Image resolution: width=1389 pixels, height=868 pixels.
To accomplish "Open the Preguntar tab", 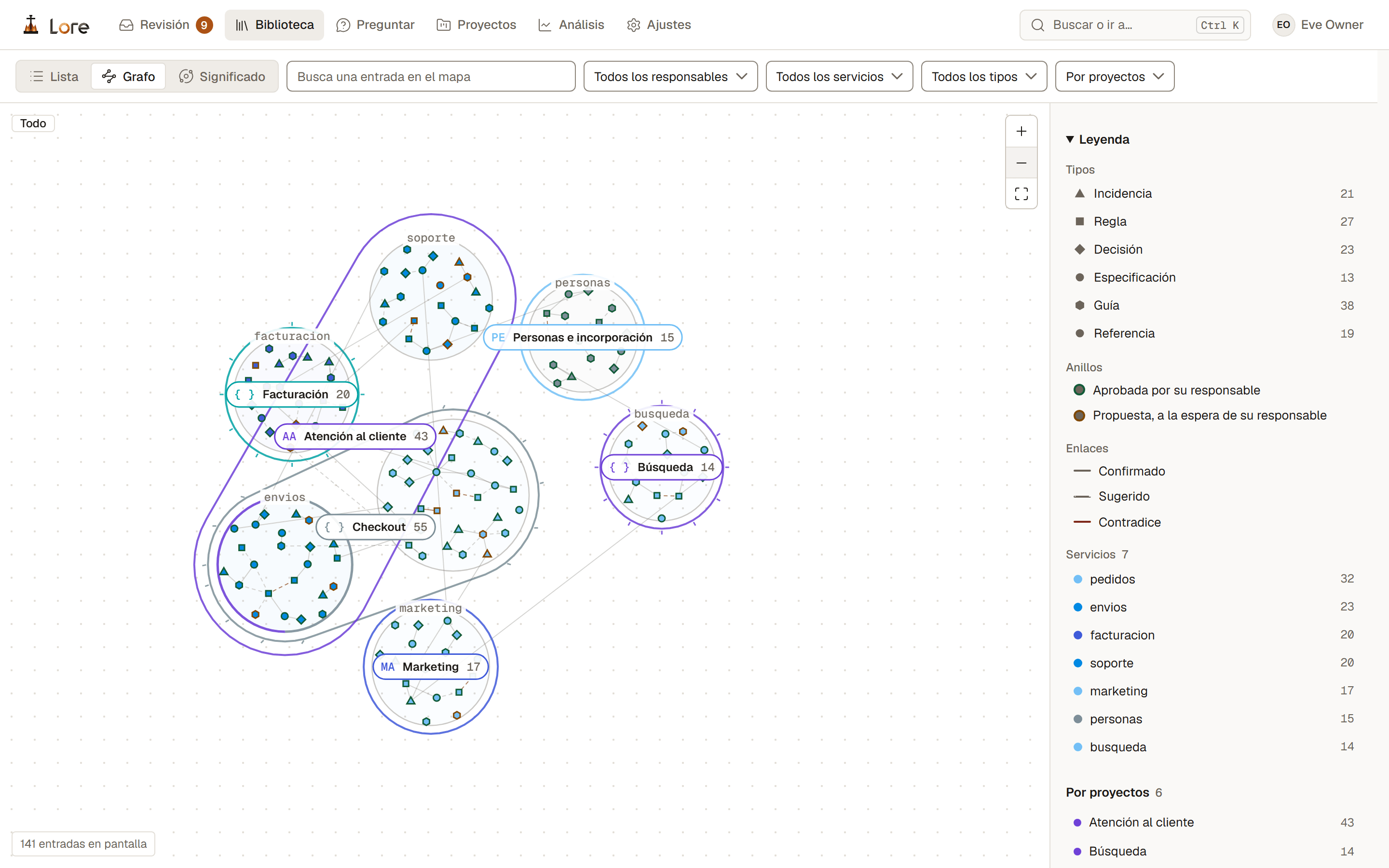I will (375, 25).
